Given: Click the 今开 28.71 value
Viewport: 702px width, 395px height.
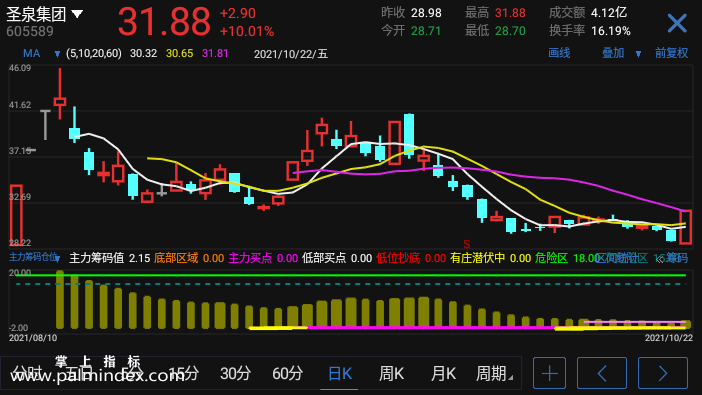Looking at the screenshot, I should pyautogui.click(x=426, y=31).
